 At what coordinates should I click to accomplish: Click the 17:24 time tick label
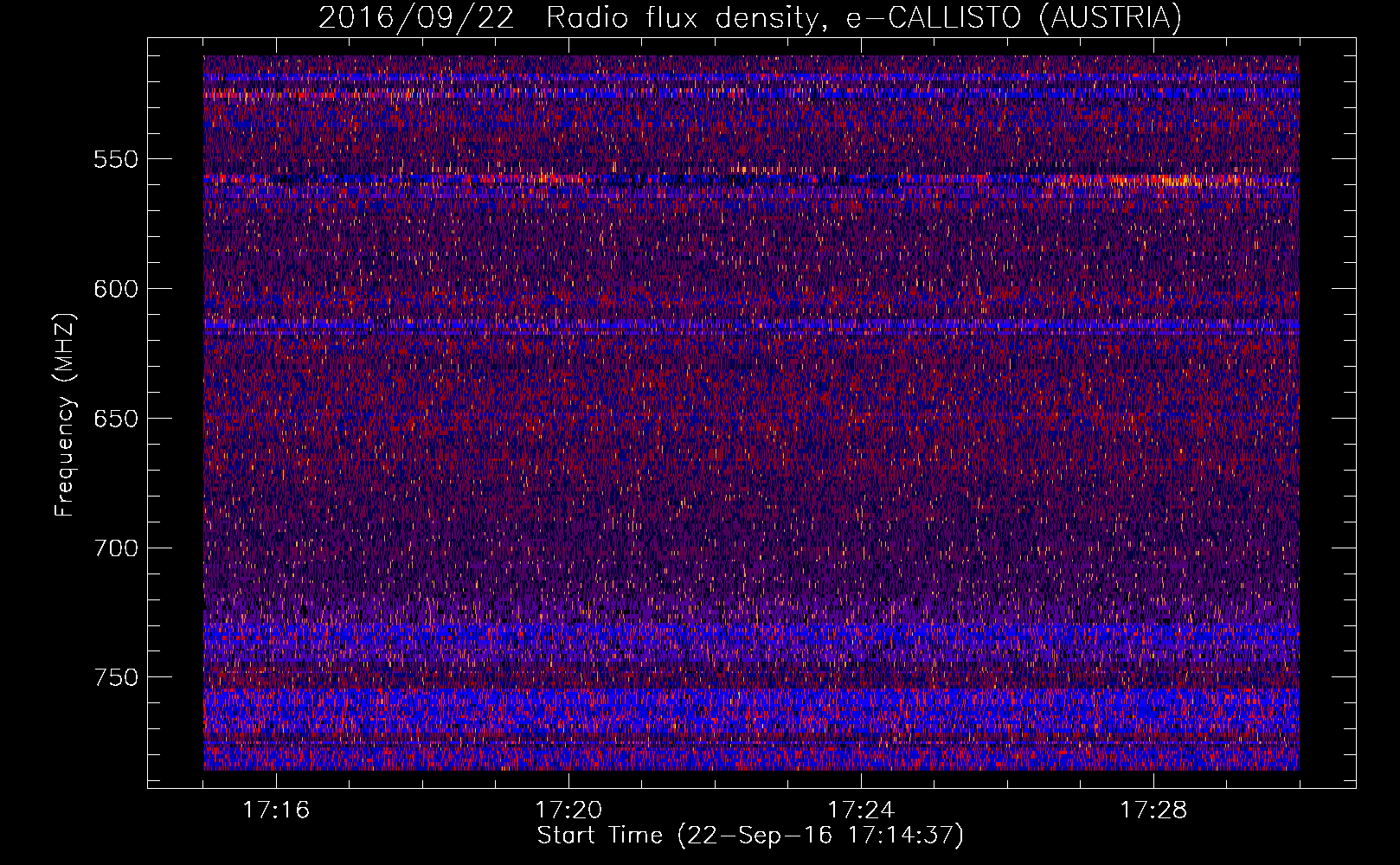(861, 811)
